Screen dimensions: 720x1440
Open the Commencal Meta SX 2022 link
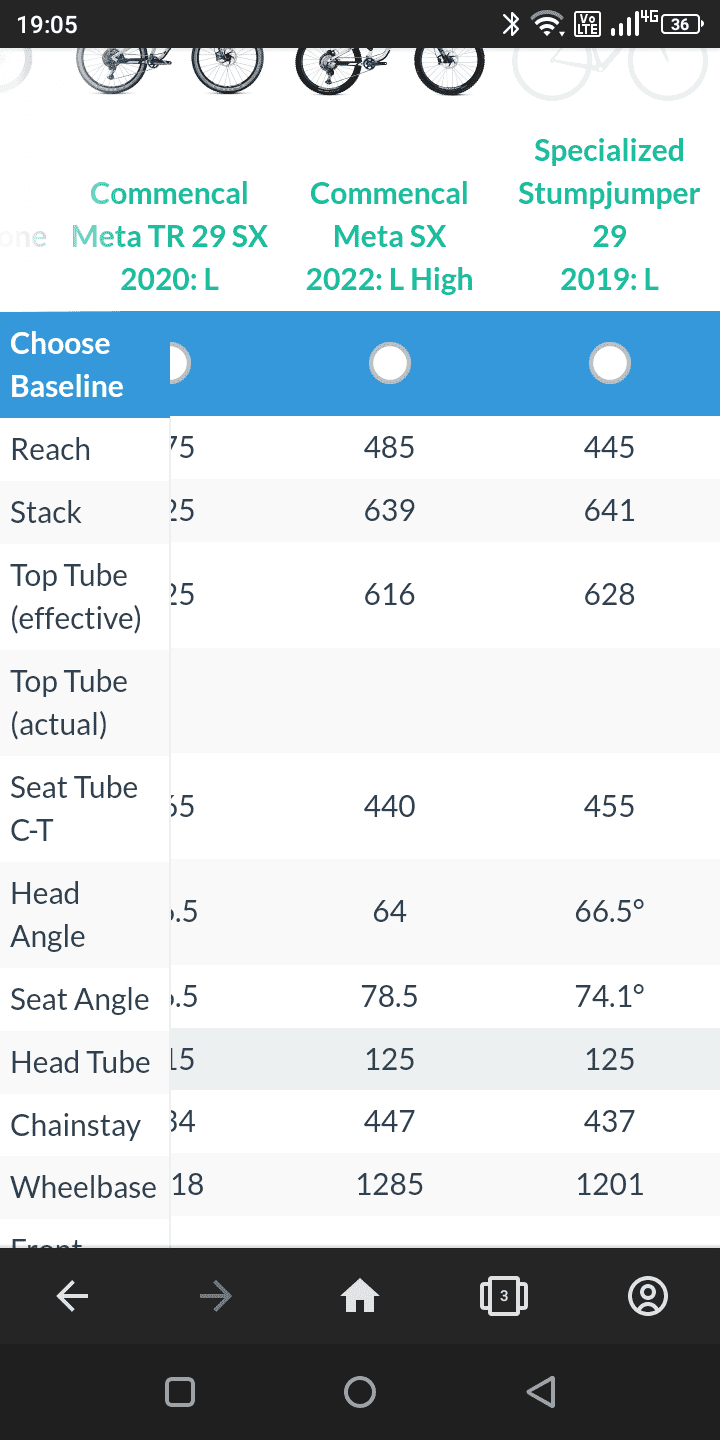click(390, 237)
